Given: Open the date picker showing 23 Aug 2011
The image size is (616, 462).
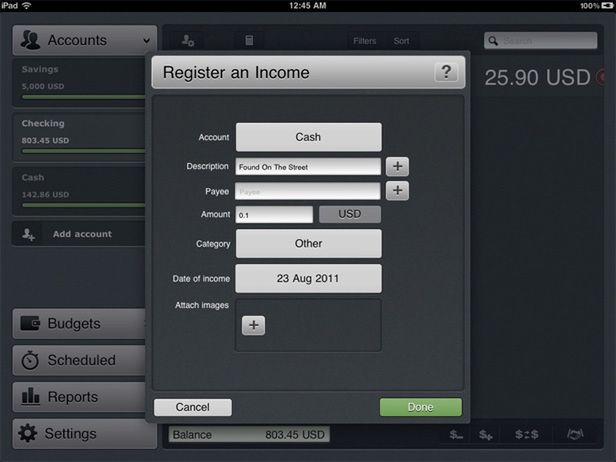Looking at the screenshot, I should [308, 279].
